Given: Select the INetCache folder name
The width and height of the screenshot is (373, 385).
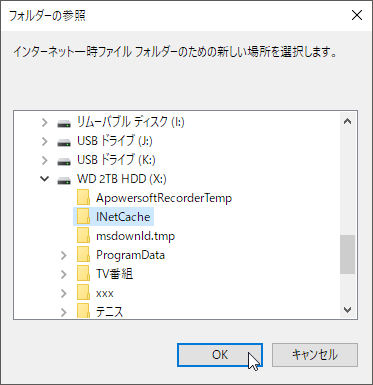Looking at the screenshot, I should click(123, 217).
